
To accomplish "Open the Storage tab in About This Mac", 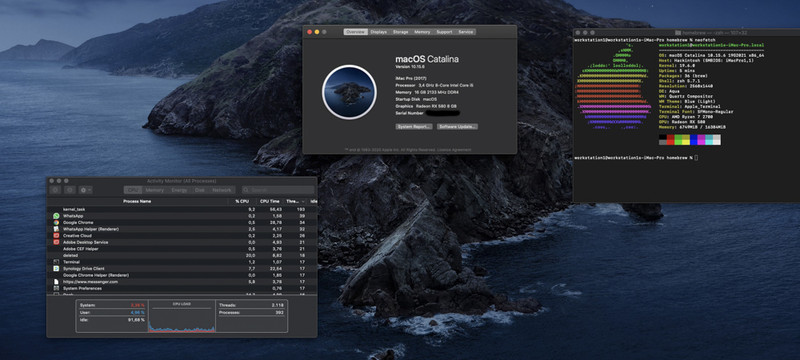I will pos(401,32).
